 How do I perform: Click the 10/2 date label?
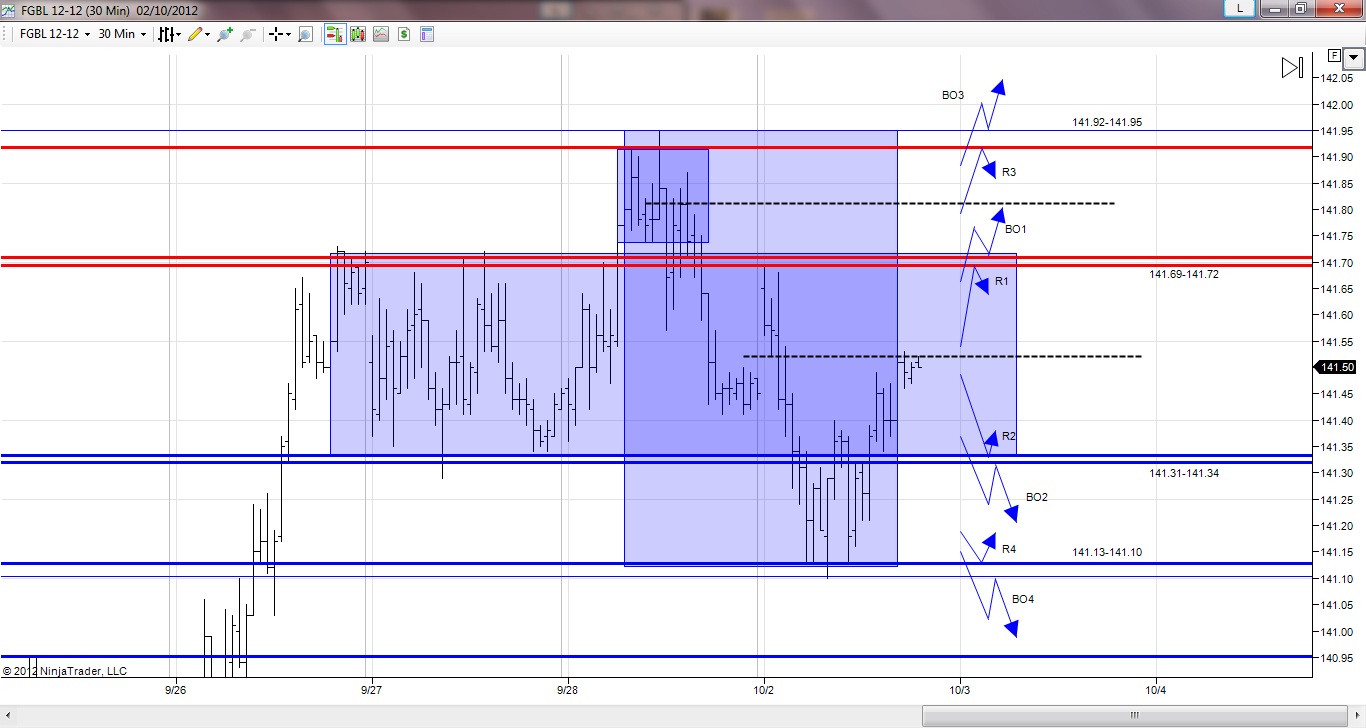point(764,690)
